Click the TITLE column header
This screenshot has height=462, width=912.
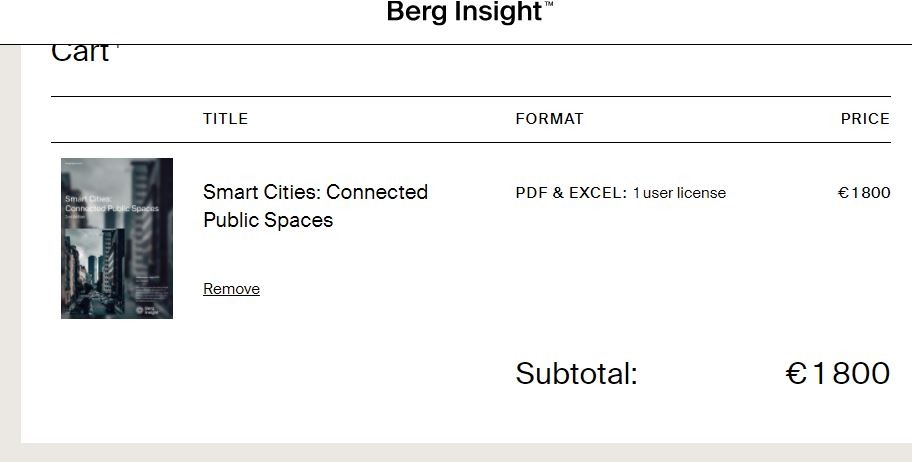point(225,119)
